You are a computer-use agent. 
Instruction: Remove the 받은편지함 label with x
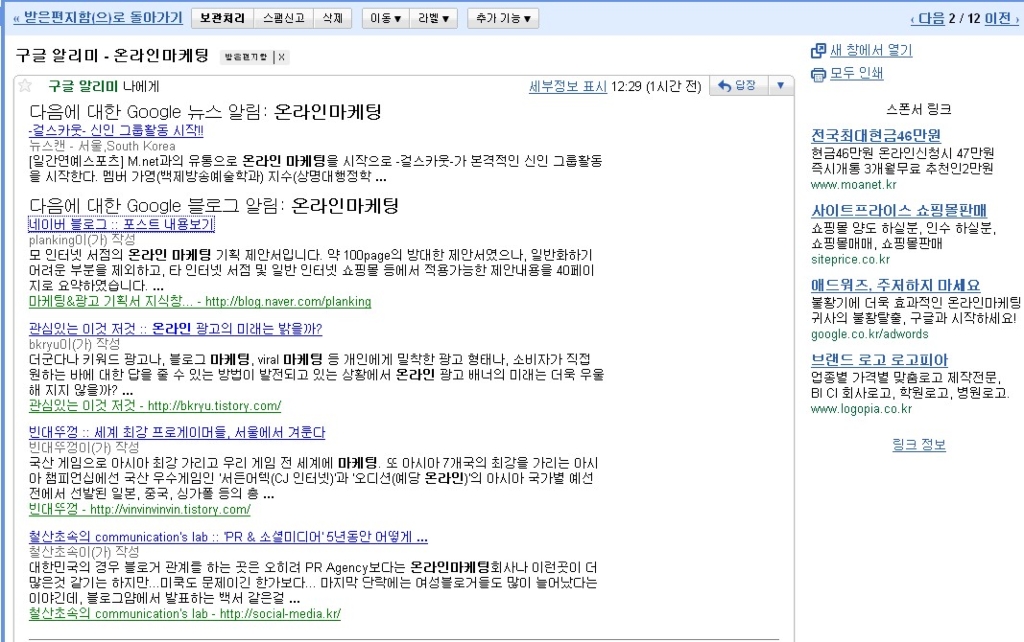coord(281,57)
